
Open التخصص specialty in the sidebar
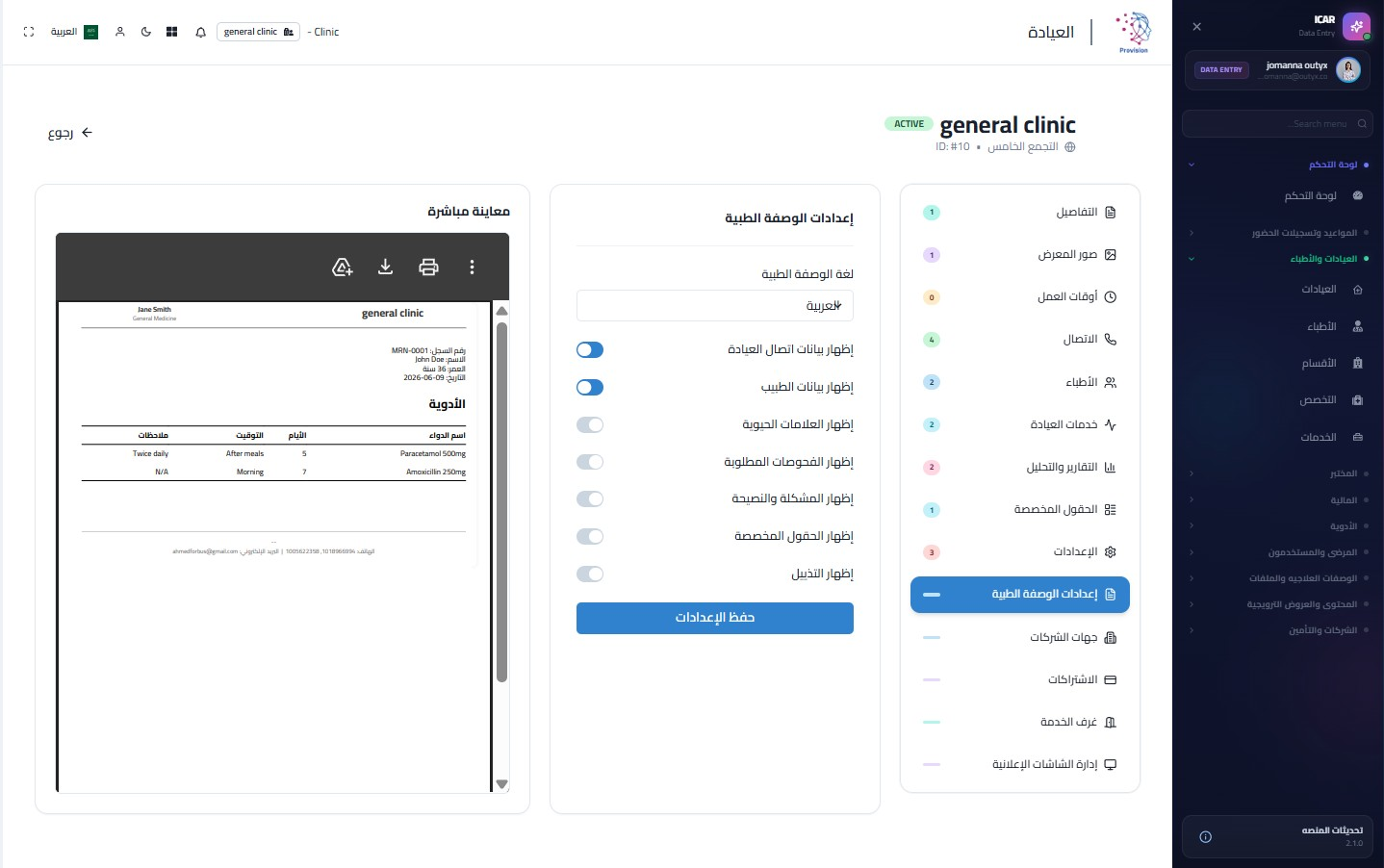pyautogui.click(x=1278, y=400)
